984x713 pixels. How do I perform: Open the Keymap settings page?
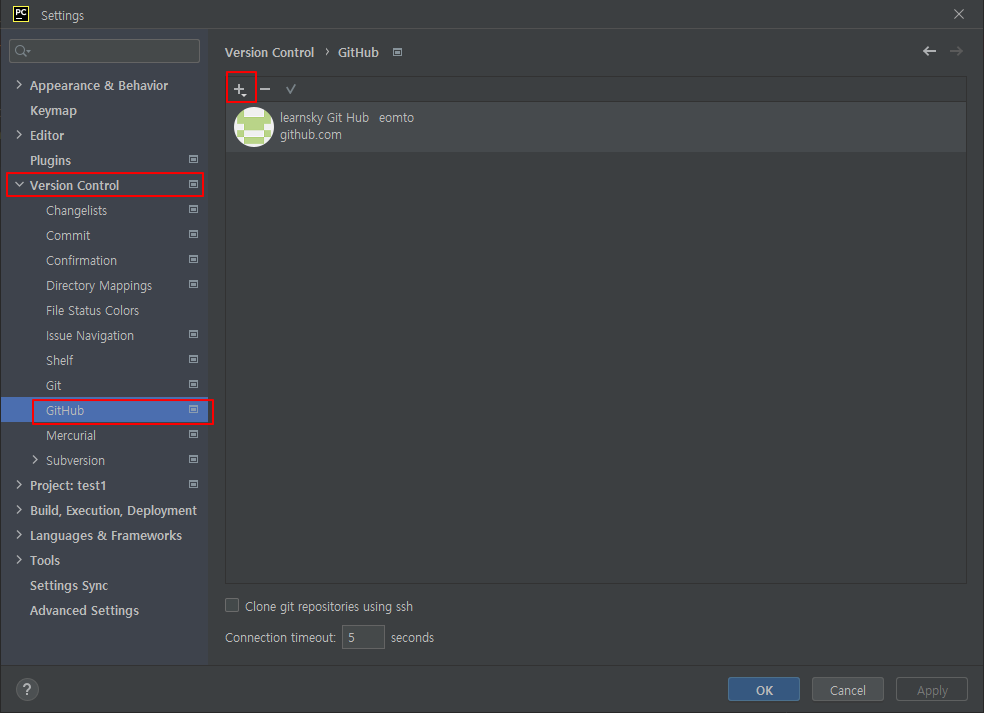pos(53,110)
